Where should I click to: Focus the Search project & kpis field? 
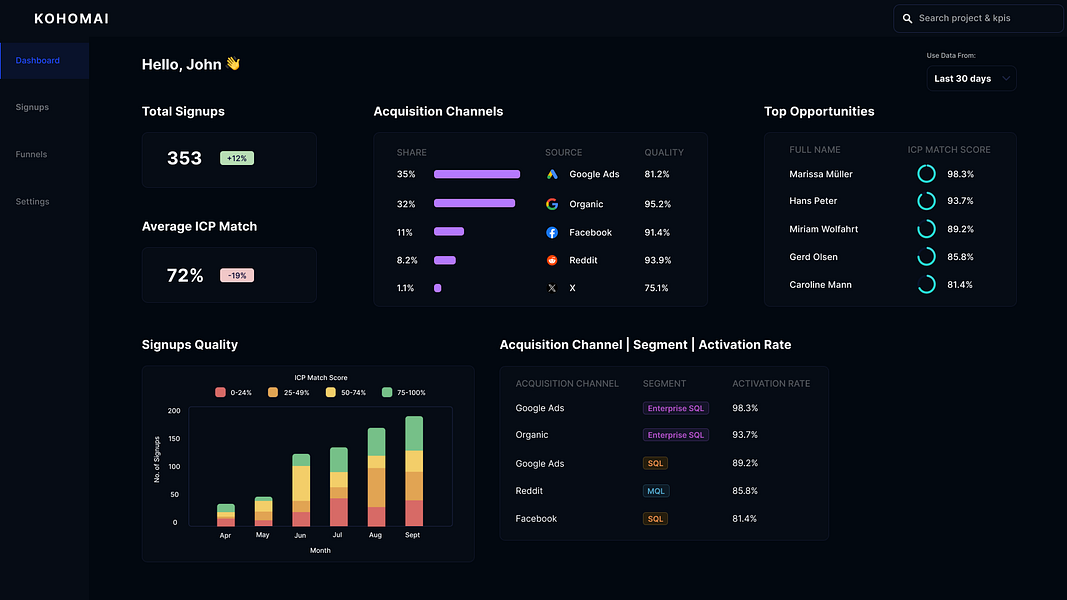pyautogui.click(x=978, y=18)
